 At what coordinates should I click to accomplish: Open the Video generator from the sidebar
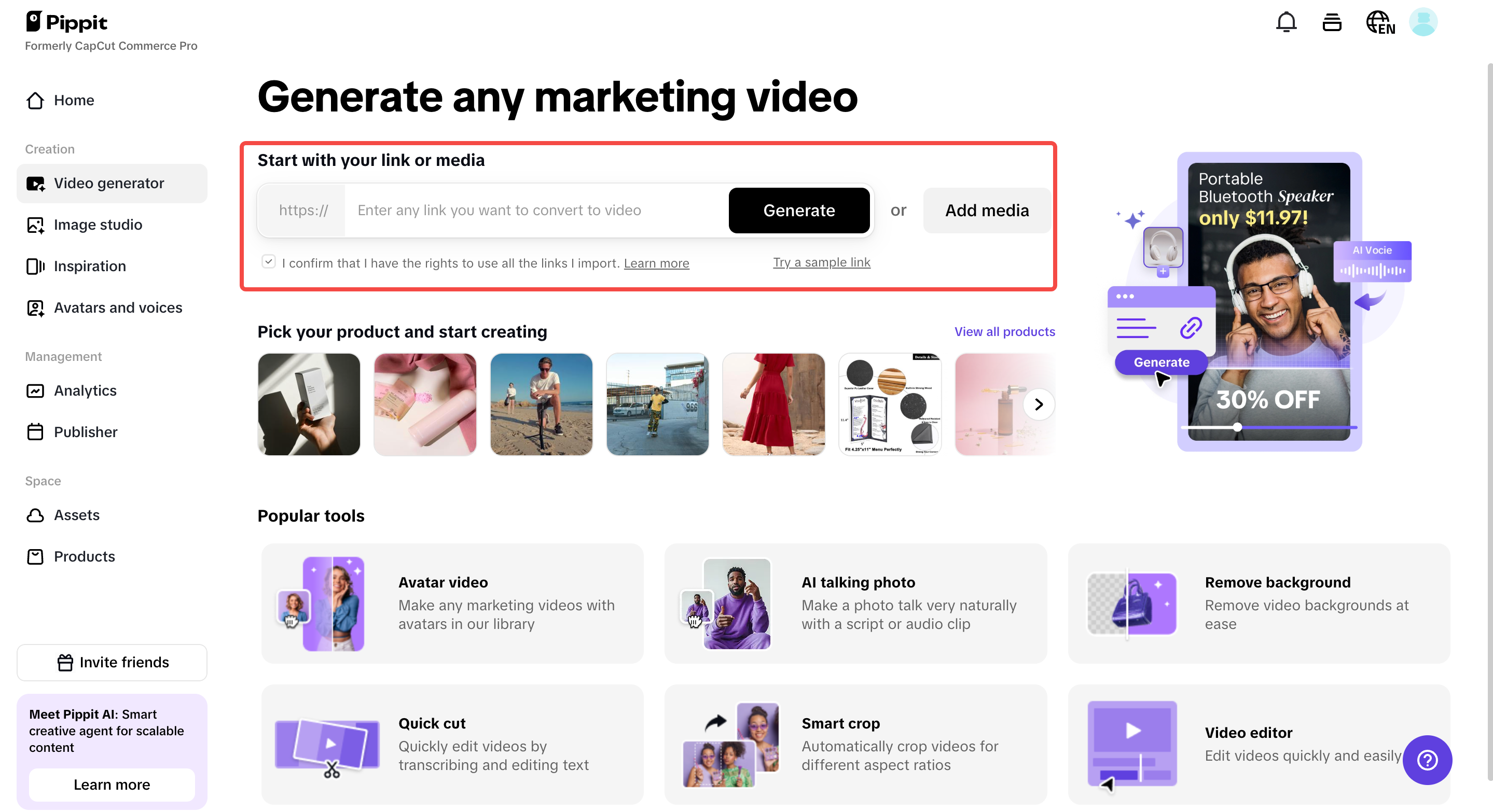[x=109, y=183]
